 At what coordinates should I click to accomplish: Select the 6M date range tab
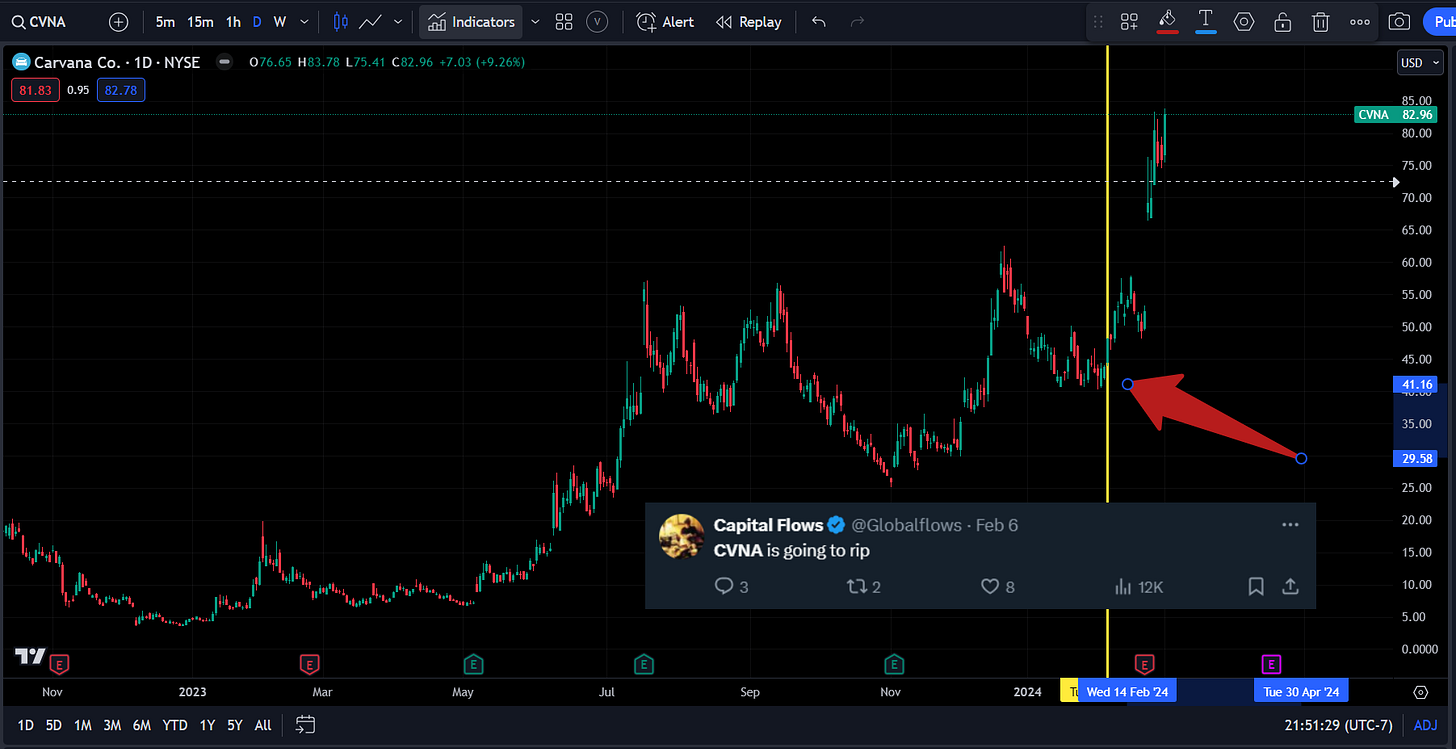click(x=142, y=725)
